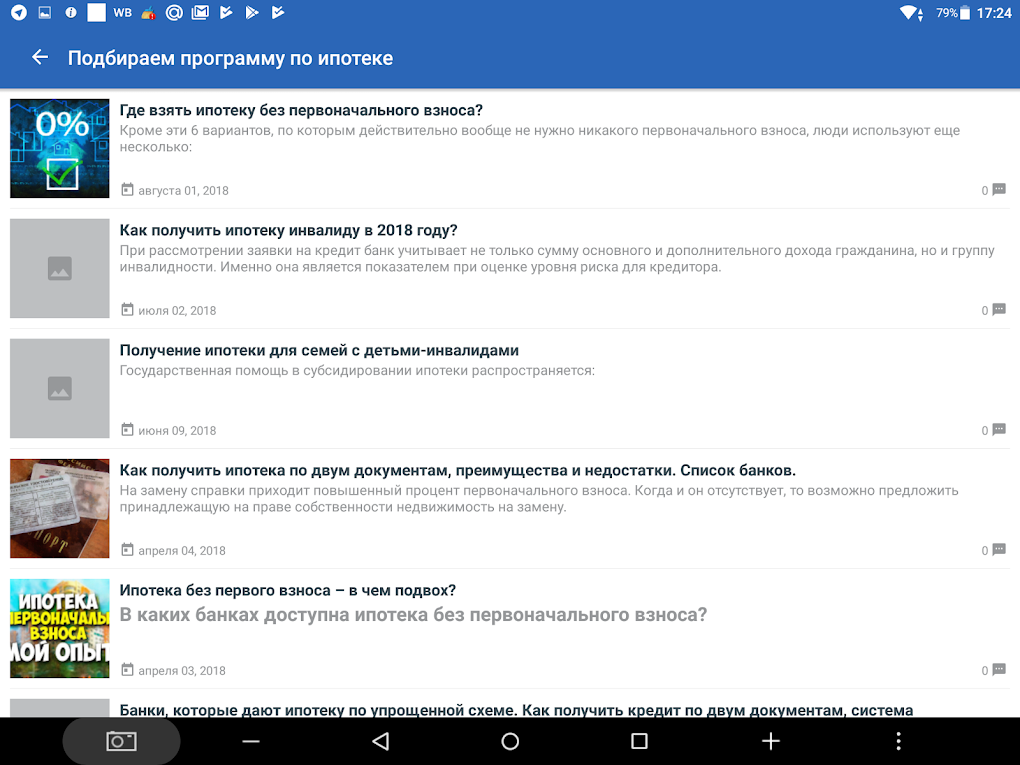
Task: Open article 'Где взять ипотеку без первоначального взноса?'
Action: (301, 110)
